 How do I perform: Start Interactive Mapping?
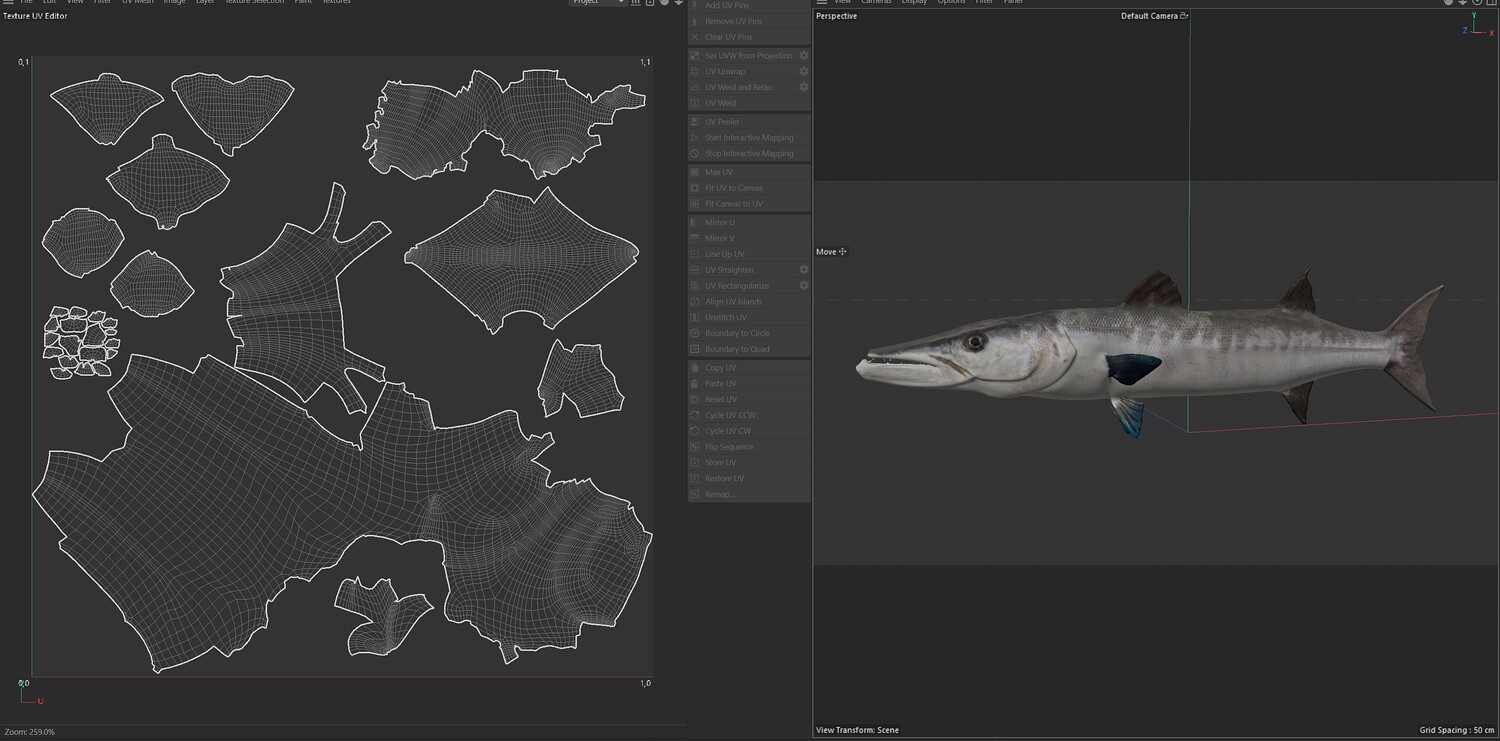coord(749,138)
